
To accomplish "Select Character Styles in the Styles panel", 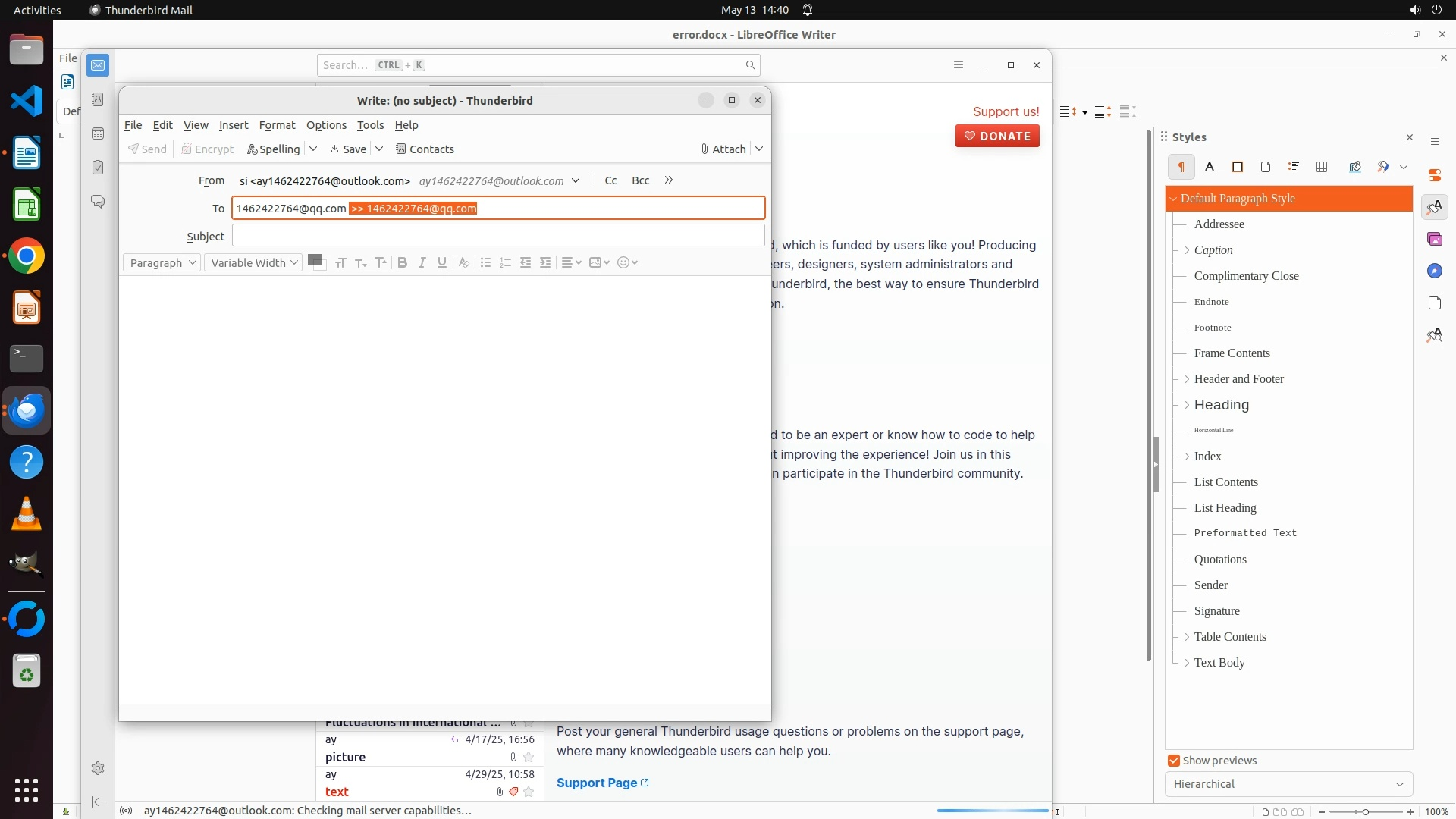I will coord(1210,167).
